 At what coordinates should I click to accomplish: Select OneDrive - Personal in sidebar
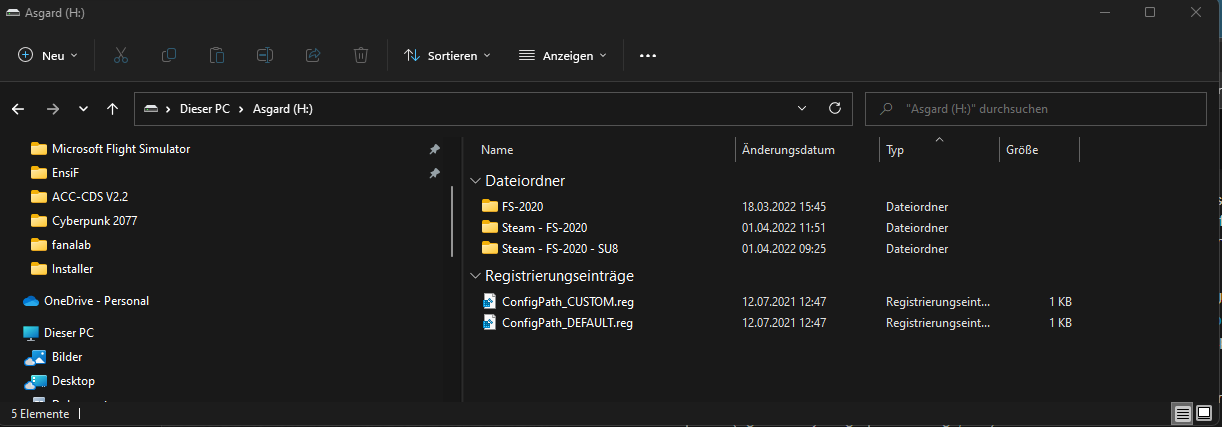(96, 301)
